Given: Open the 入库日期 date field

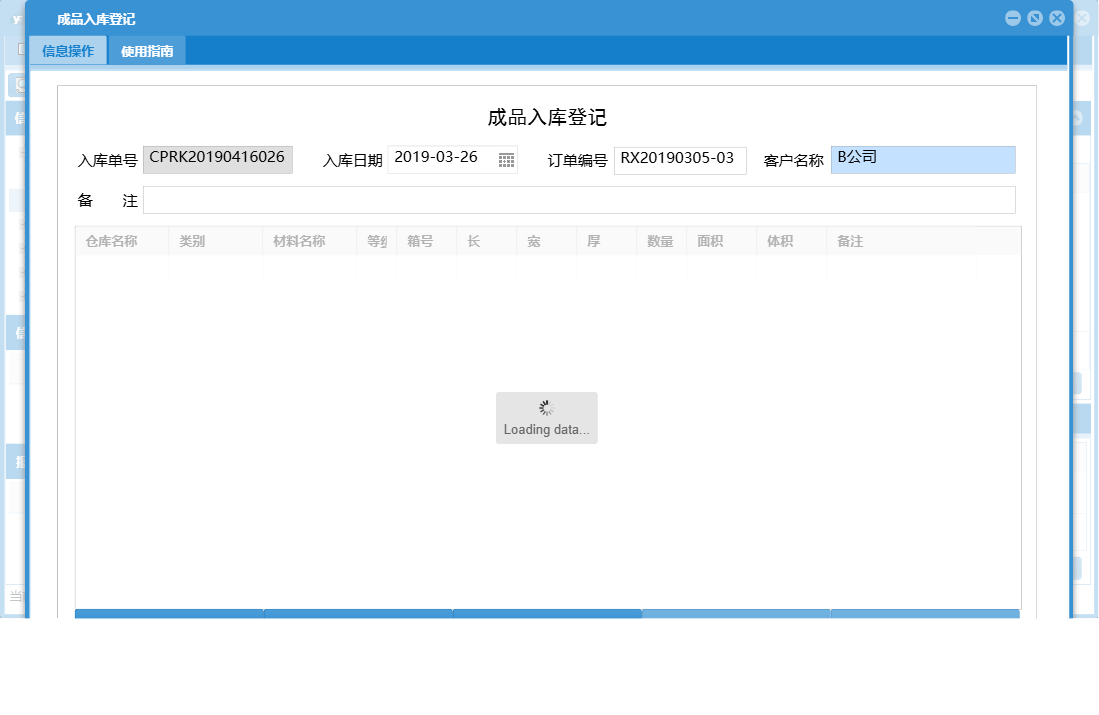Looking at the screenshot, I should [x=440, y=159].
